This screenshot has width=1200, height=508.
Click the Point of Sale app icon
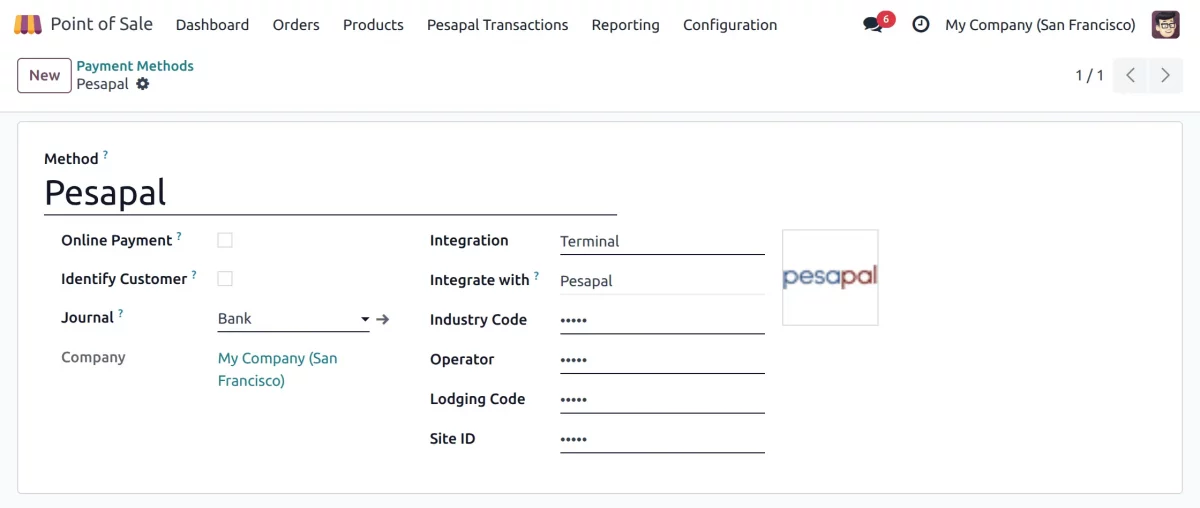pos(28,25)
